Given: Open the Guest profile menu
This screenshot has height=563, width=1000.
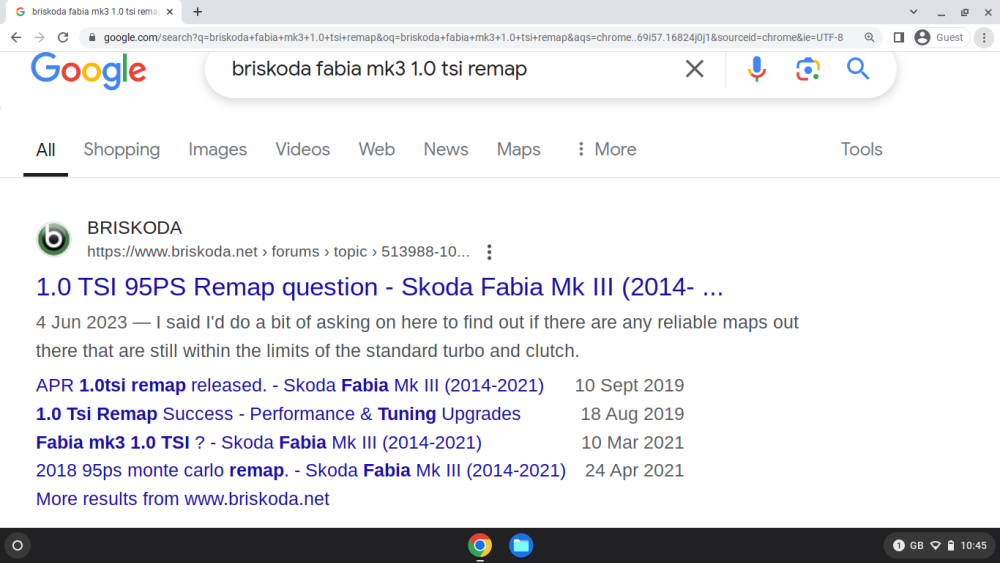Looking at the screenshot, I should 940,38.
